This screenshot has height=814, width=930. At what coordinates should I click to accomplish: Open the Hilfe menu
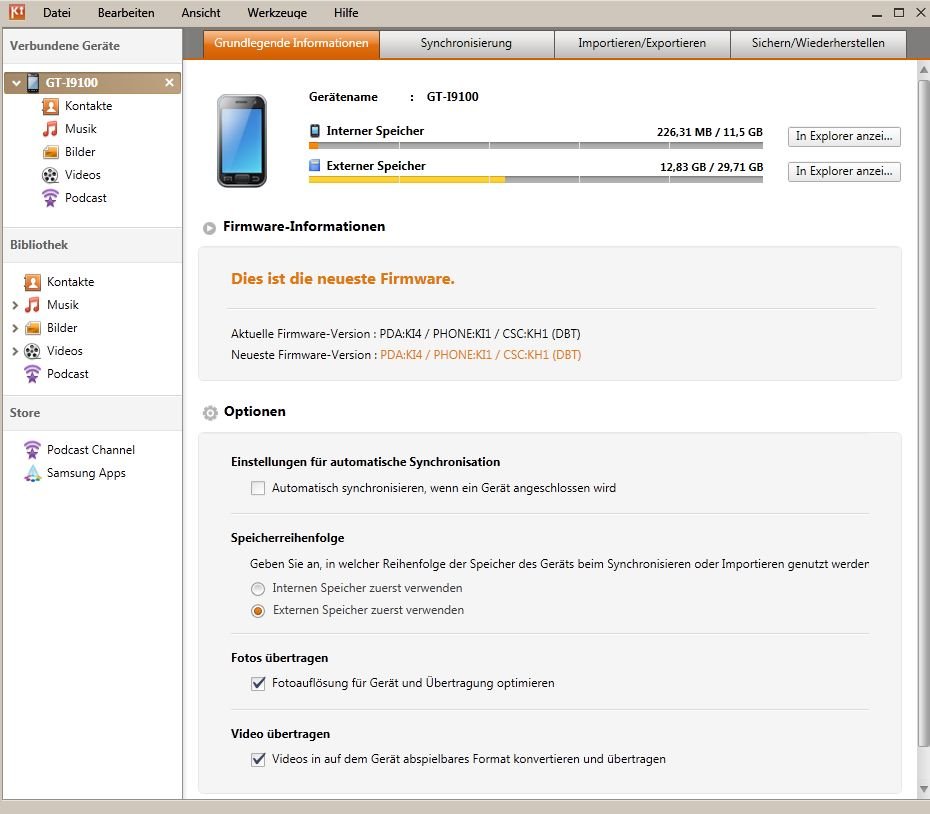coord(346,12)
